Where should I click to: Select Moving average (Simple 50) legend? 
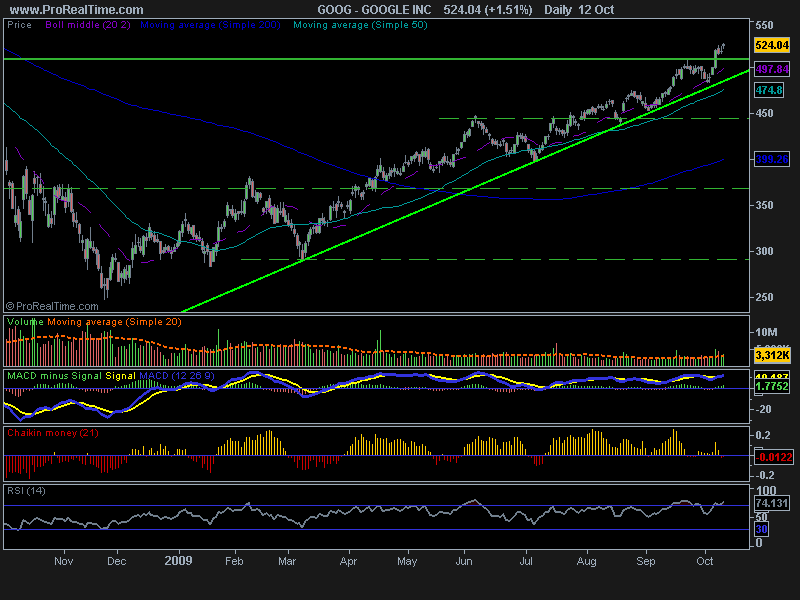(360, 24)
